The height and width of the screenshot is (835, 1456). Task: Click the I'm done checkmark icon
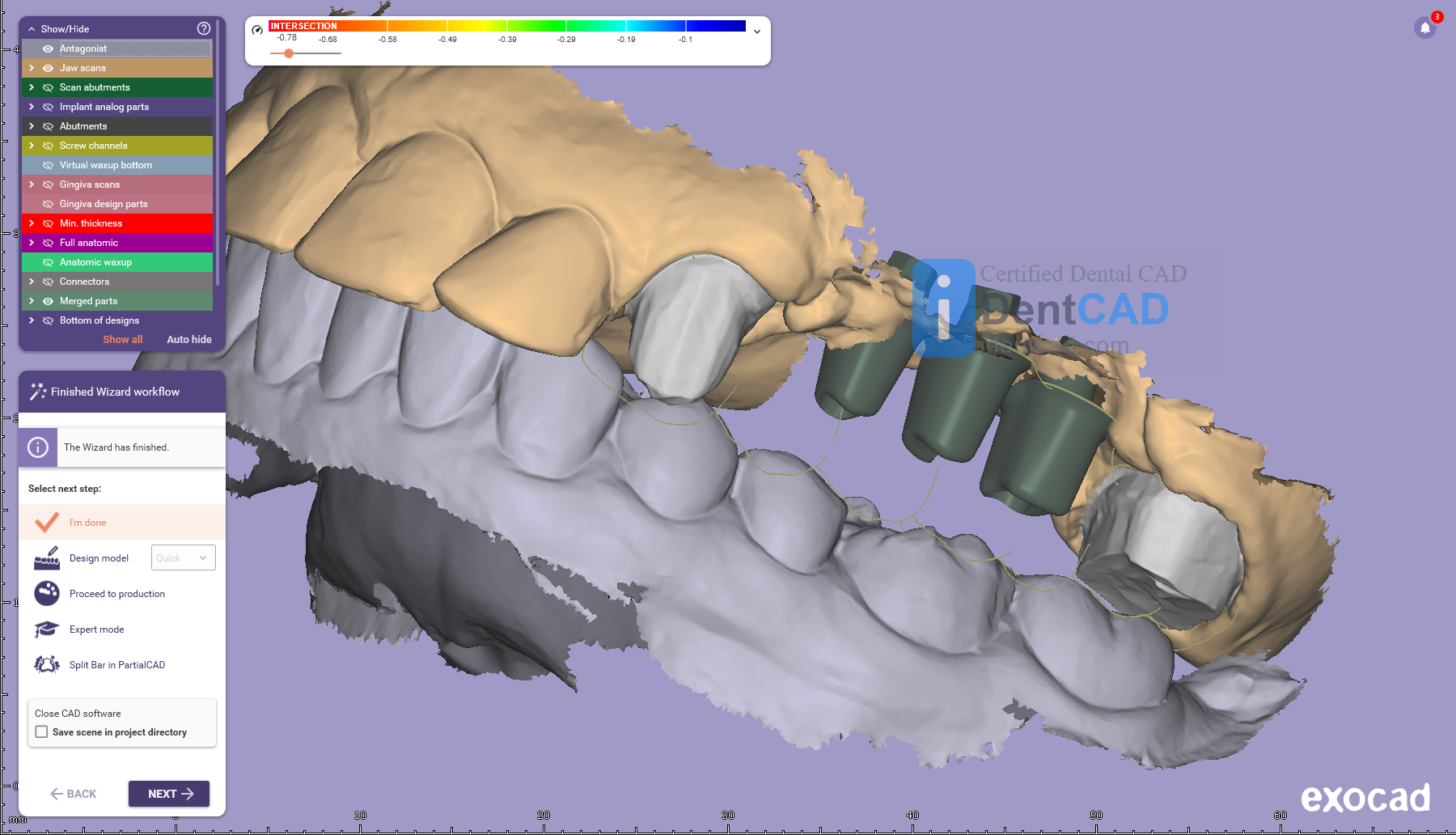(47, 523)
